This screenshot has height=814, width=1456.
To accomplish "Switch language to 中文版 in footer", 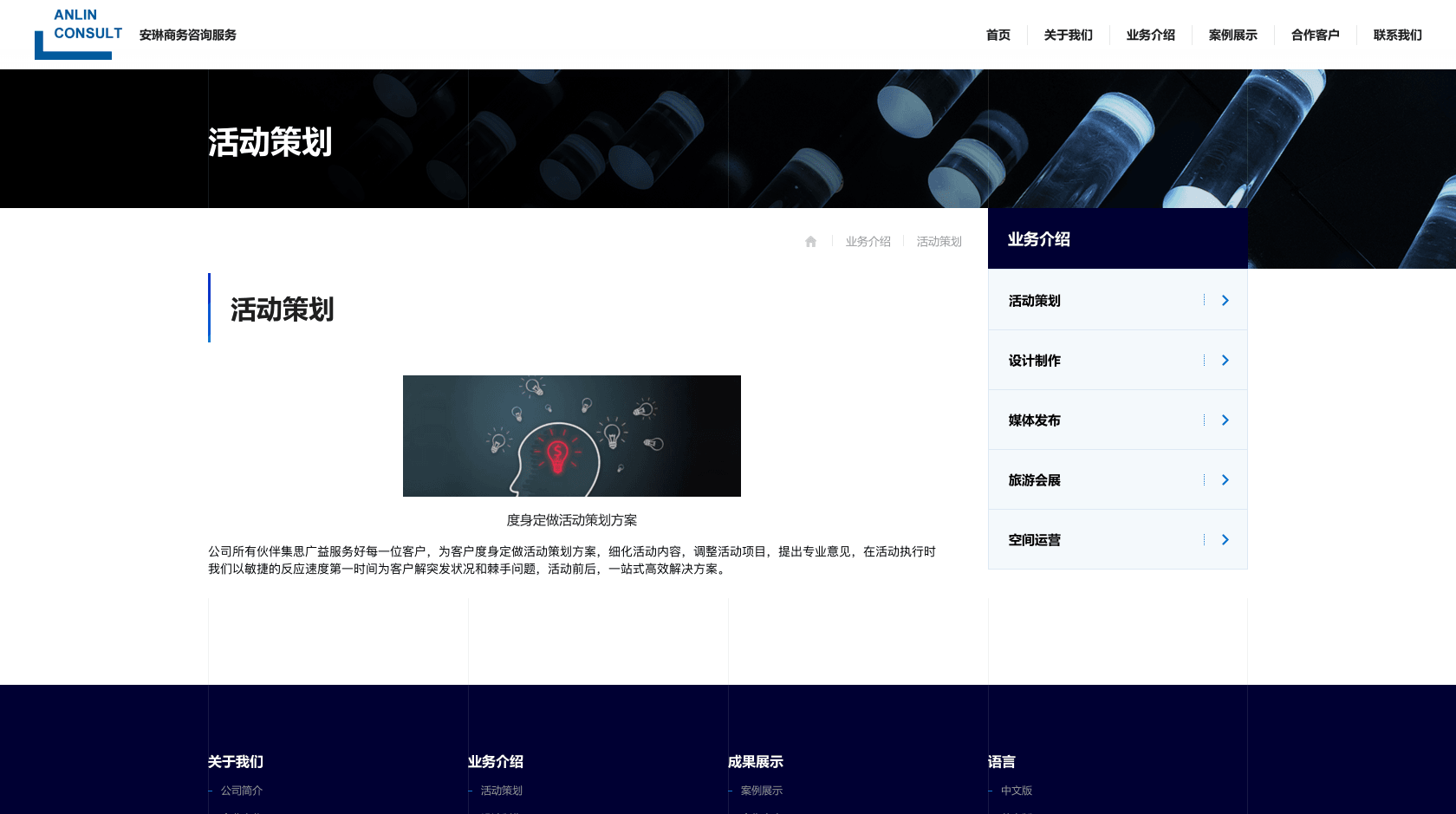I will pos(1016,791).
